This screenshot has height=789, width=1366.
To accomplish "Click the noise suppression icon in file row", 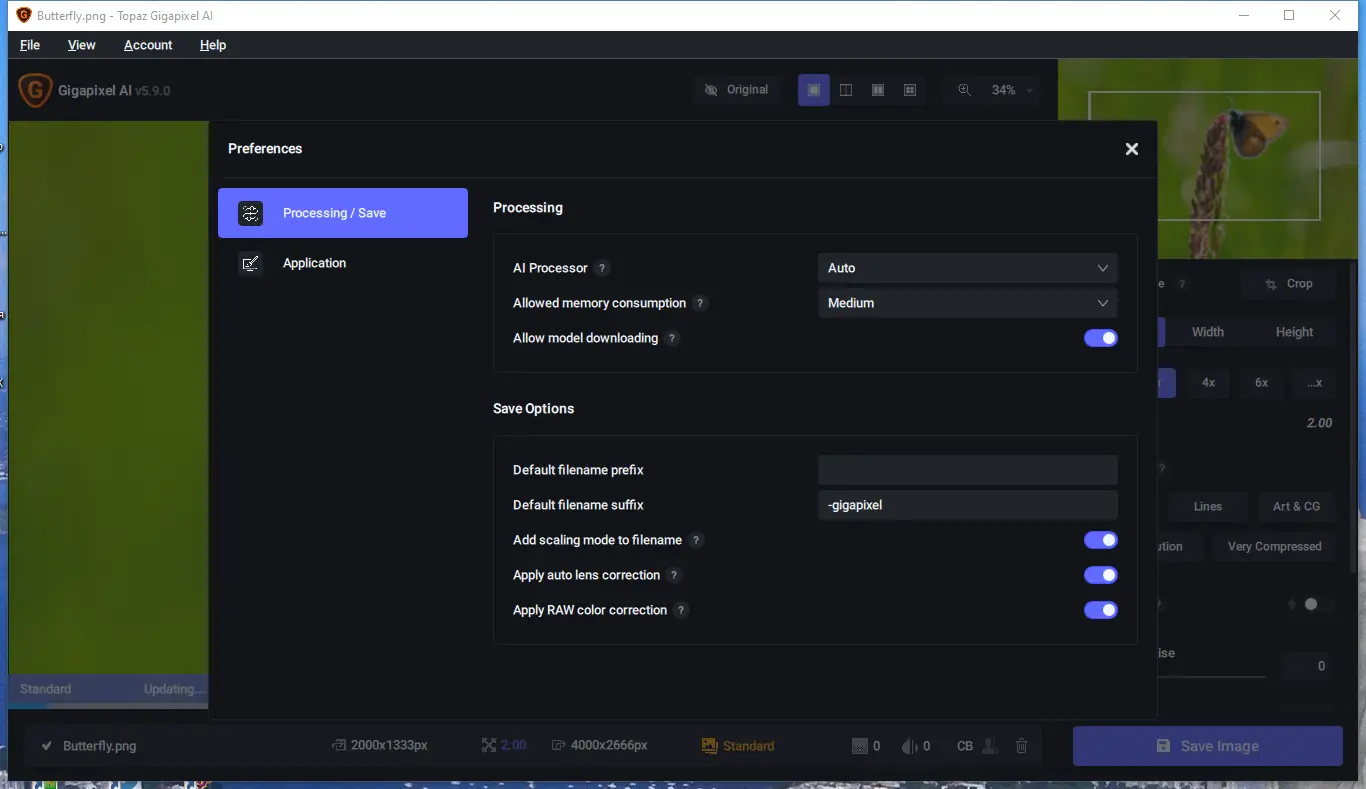I will (859, 746).
